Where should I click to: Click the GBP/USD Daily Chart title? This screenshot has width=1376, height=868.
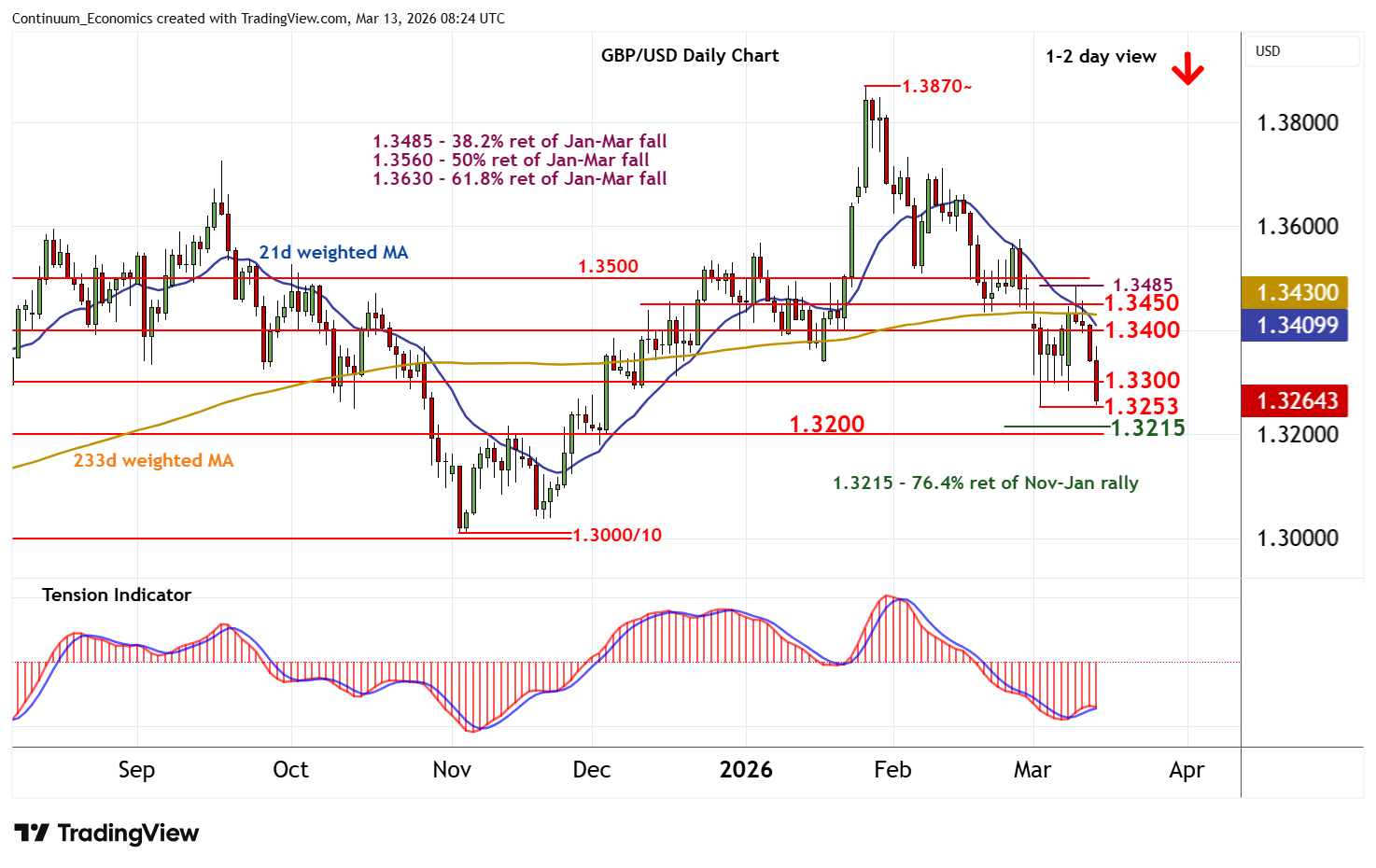tap(689, 55)
